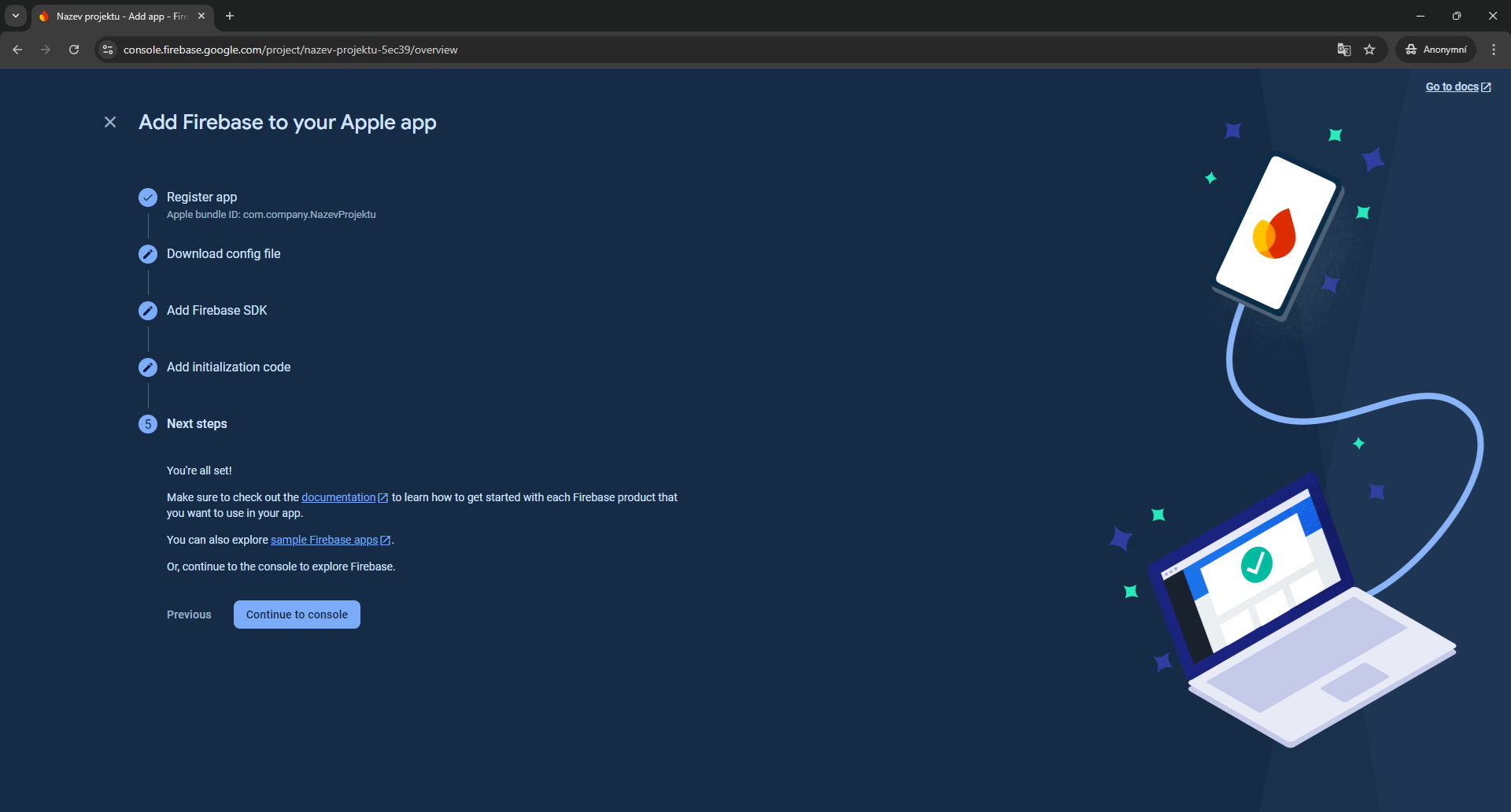Expand the Add Firebase SDK step

tap(217, 311)
